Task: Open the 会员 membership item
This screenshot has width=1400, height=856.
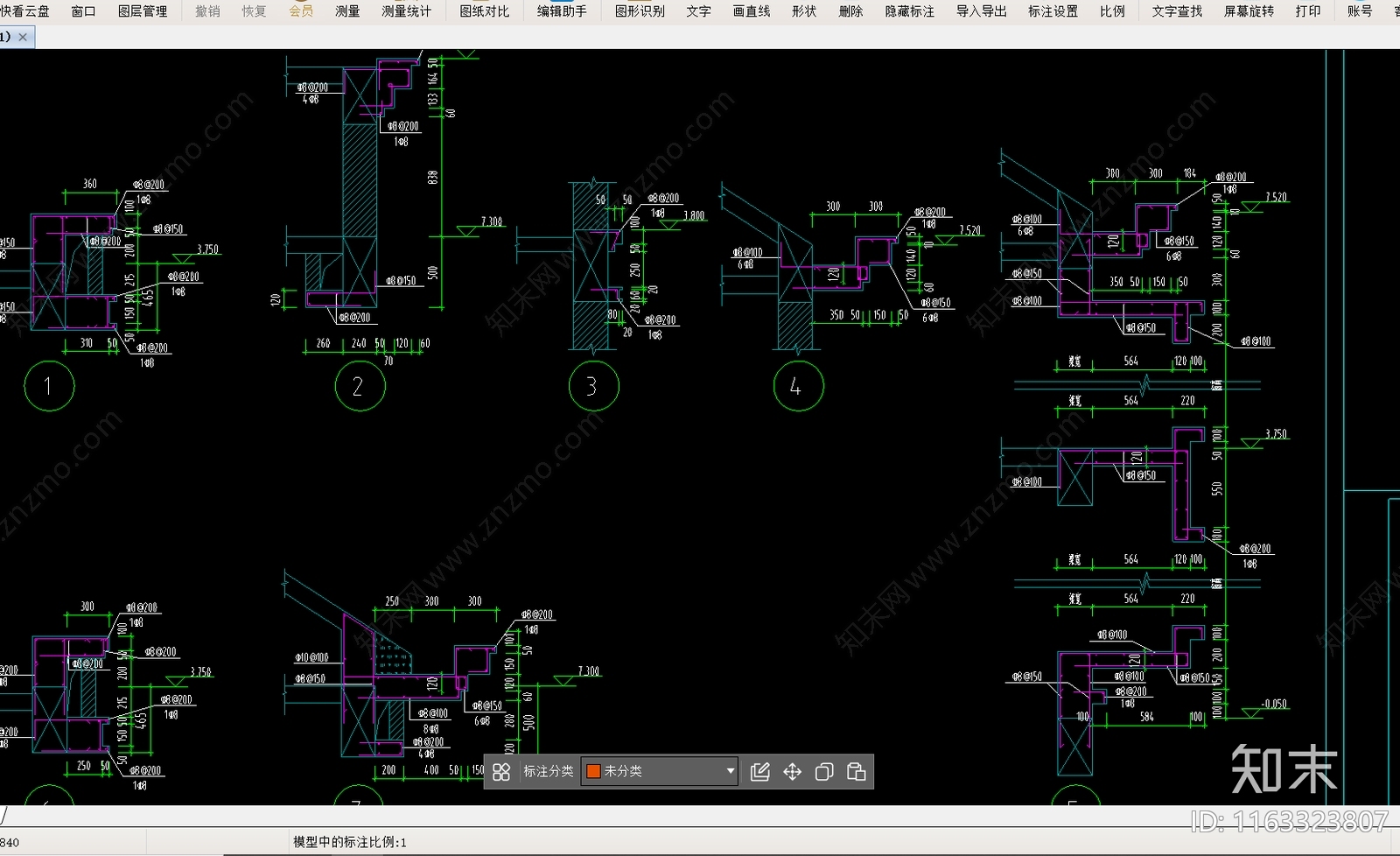Action: tap(301, 11)
